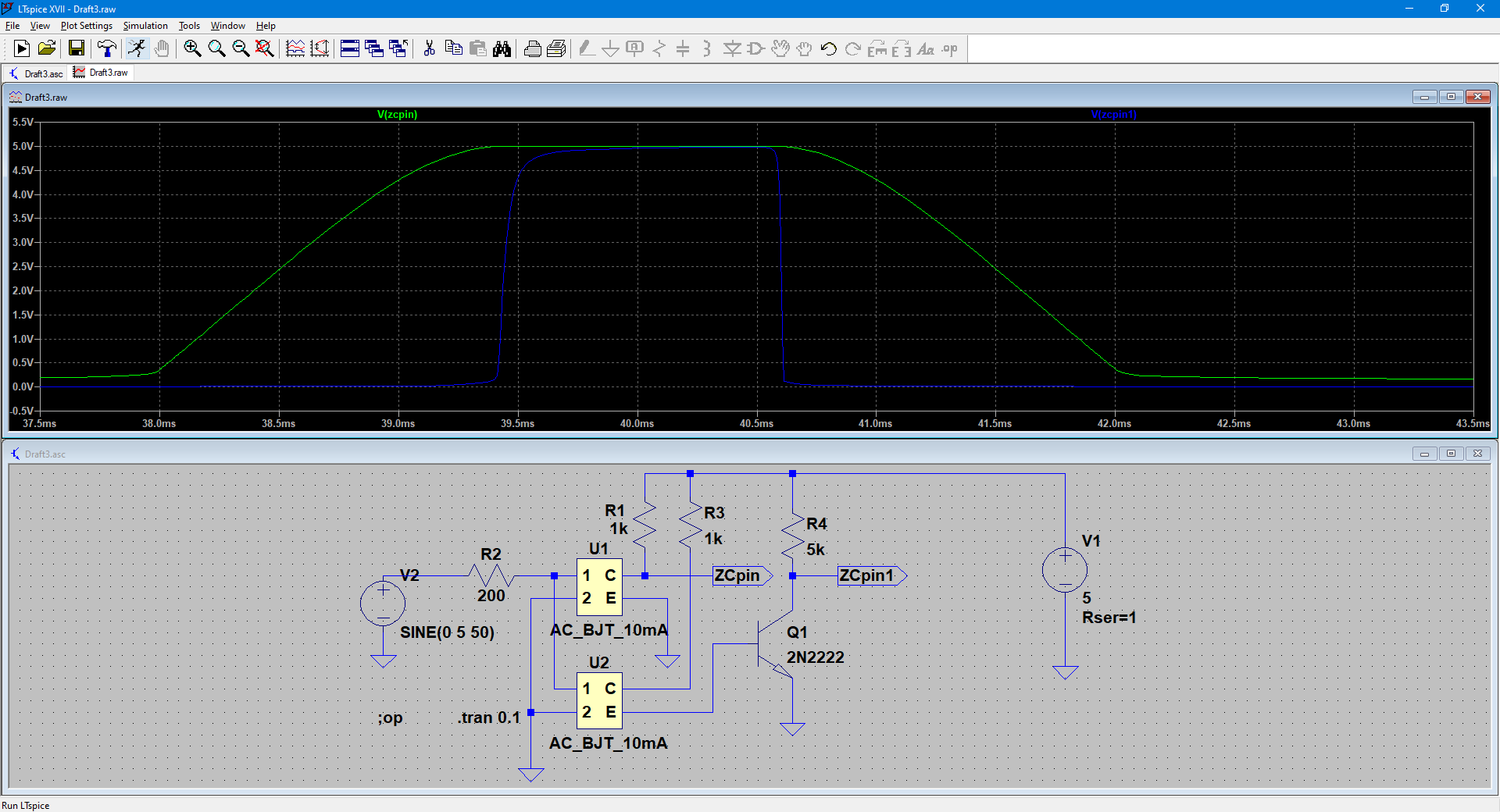Cascade windows using toolbar icon
The width and height of the screenshot is (1500, 812).
(x=374, y=49)
